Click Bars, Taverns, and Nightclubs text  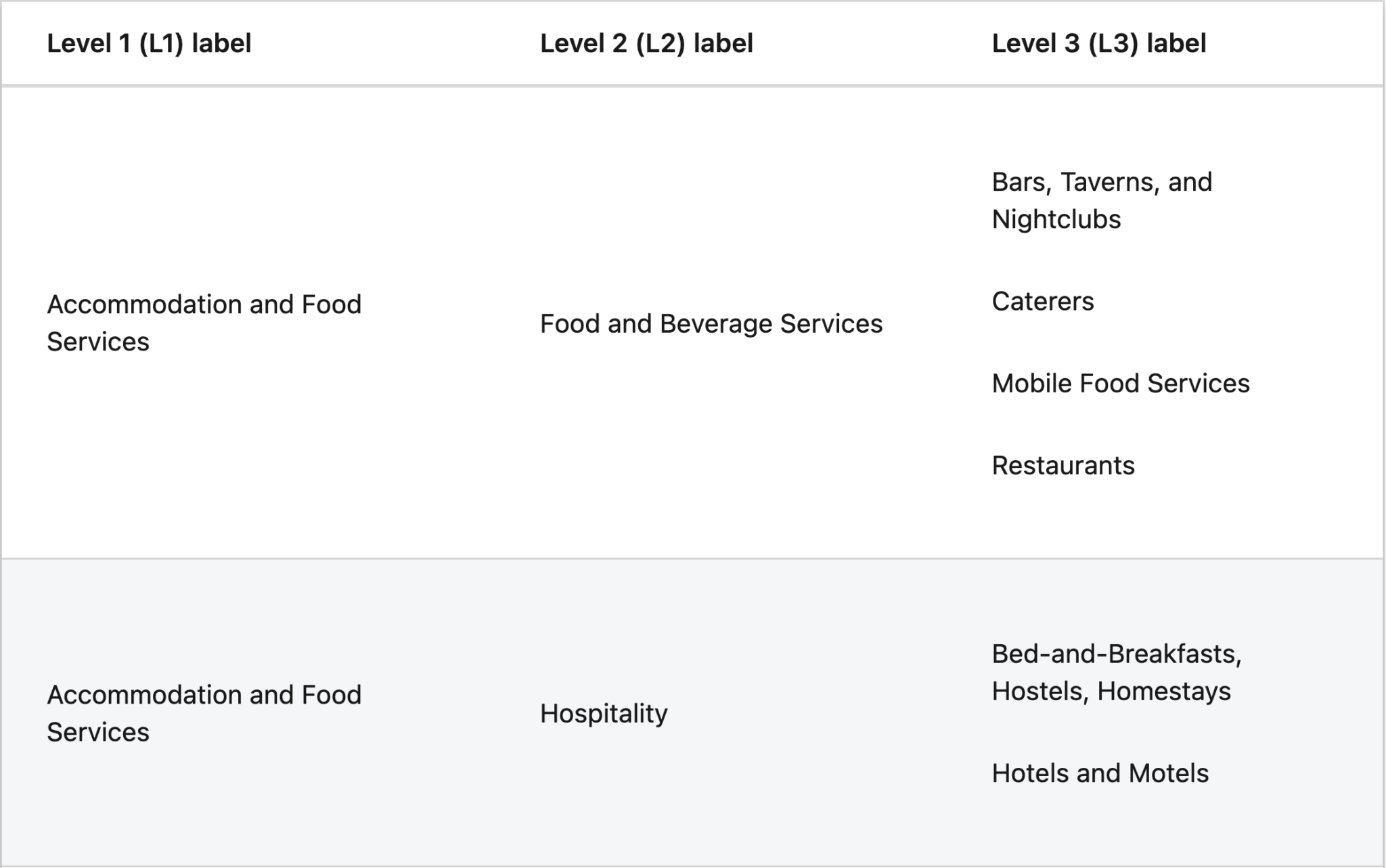click(1102, 200)
